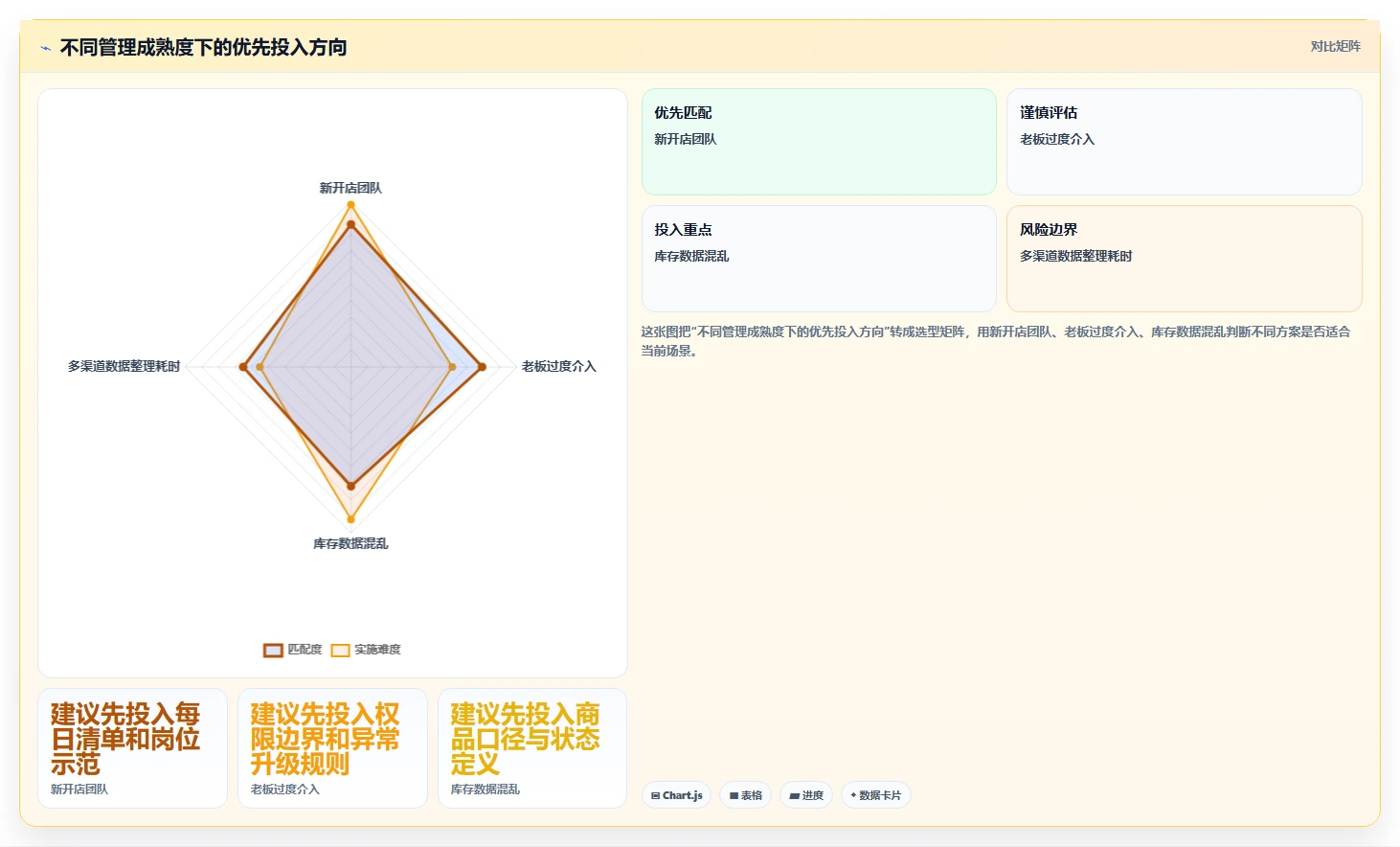Screen dimensions: 1400x847
Task: Click radar axis label 多渠道数据整理耗时
Action: click(x=124, y=366)
